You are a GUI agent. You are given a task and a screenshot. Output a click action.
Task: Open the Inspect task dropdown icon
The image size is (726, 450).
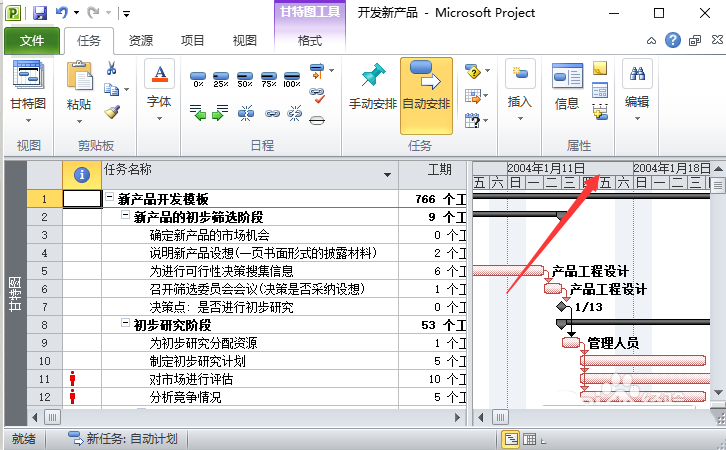(x=477, y=71)
